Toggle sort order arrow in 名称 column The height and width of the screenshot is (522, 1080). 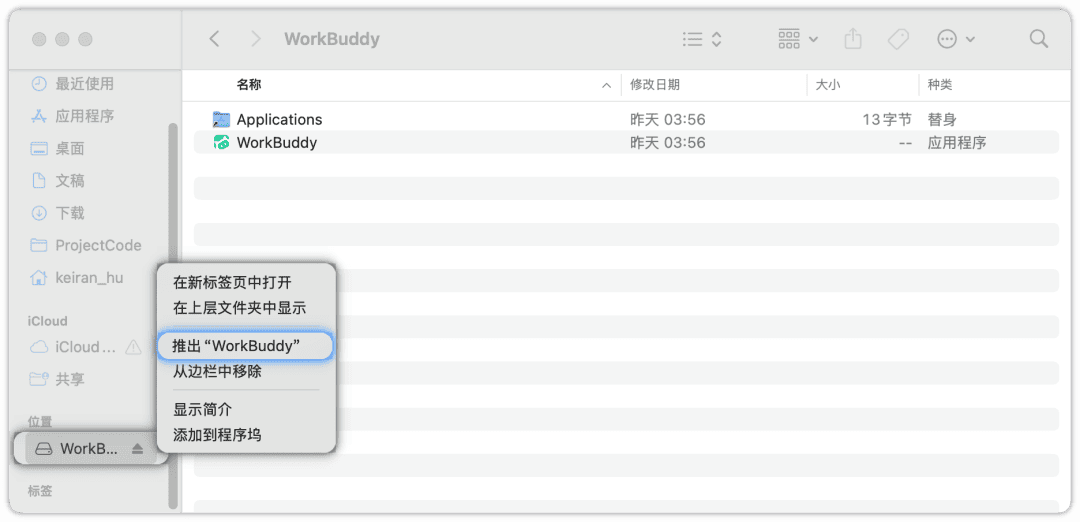[x=606, y=85]
